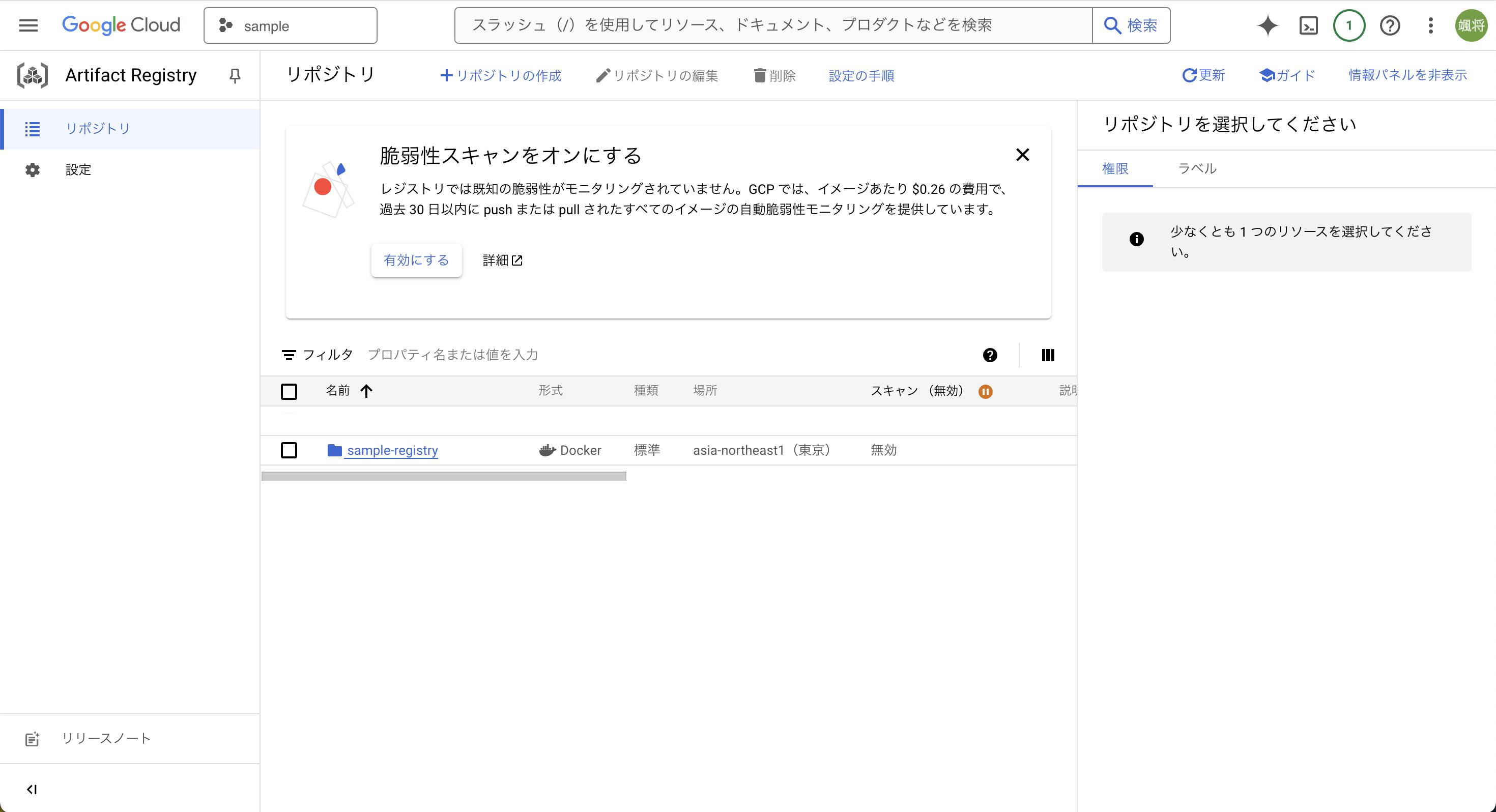Open the sample project picker

click(291, 25)
